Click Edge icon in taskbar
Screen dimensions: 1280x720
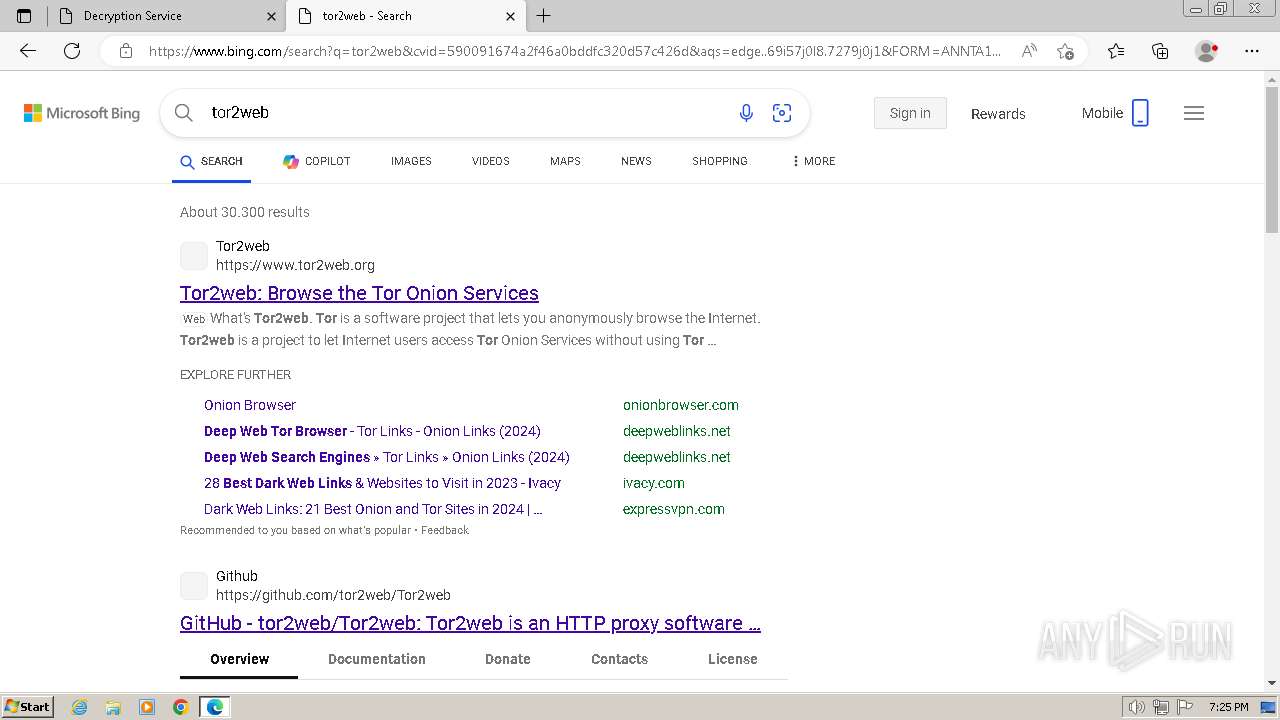pyautogui.click(x=215, y=707)
